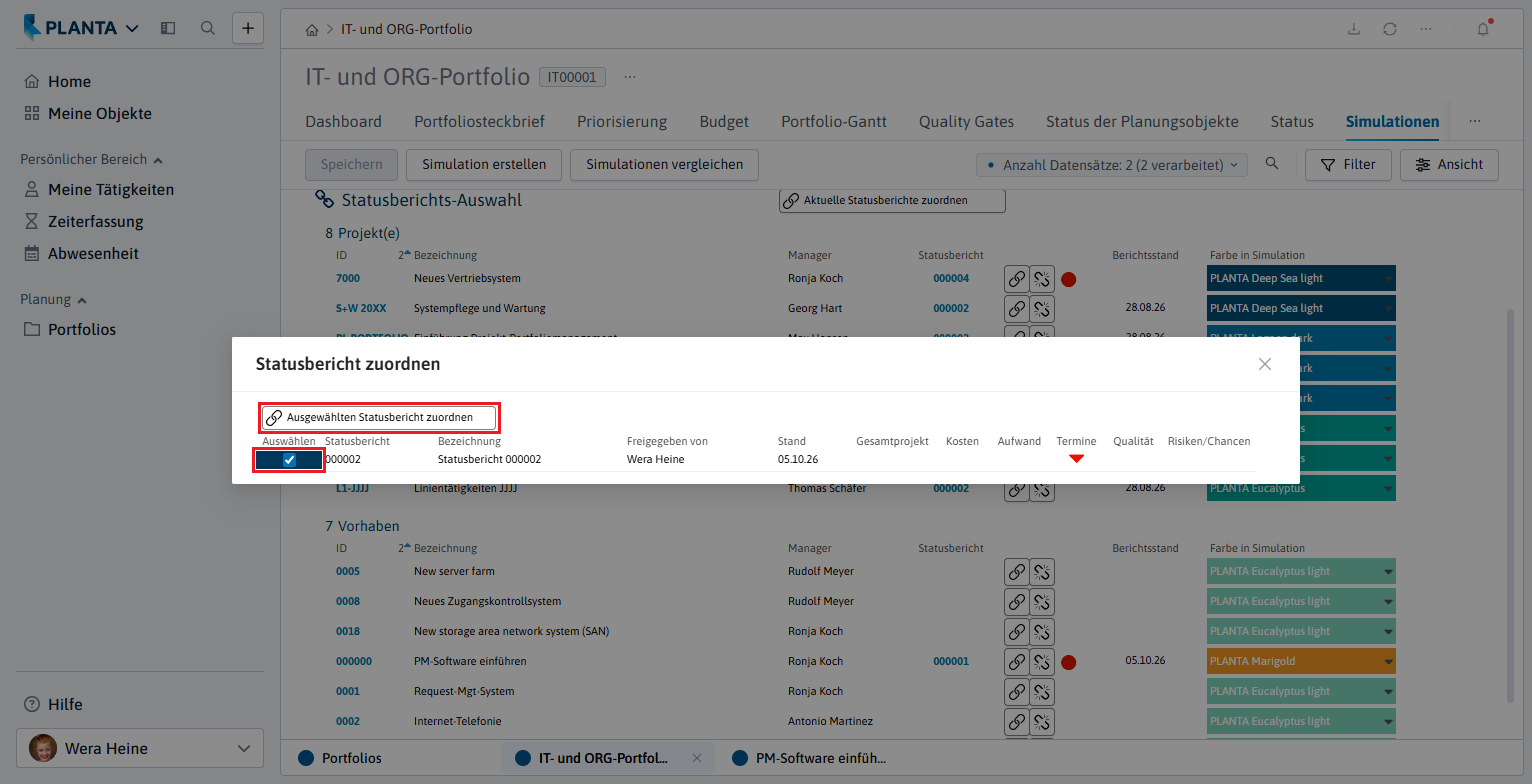
Task: Click the download icon in the top bar
Action: [x=1354, y=29]
